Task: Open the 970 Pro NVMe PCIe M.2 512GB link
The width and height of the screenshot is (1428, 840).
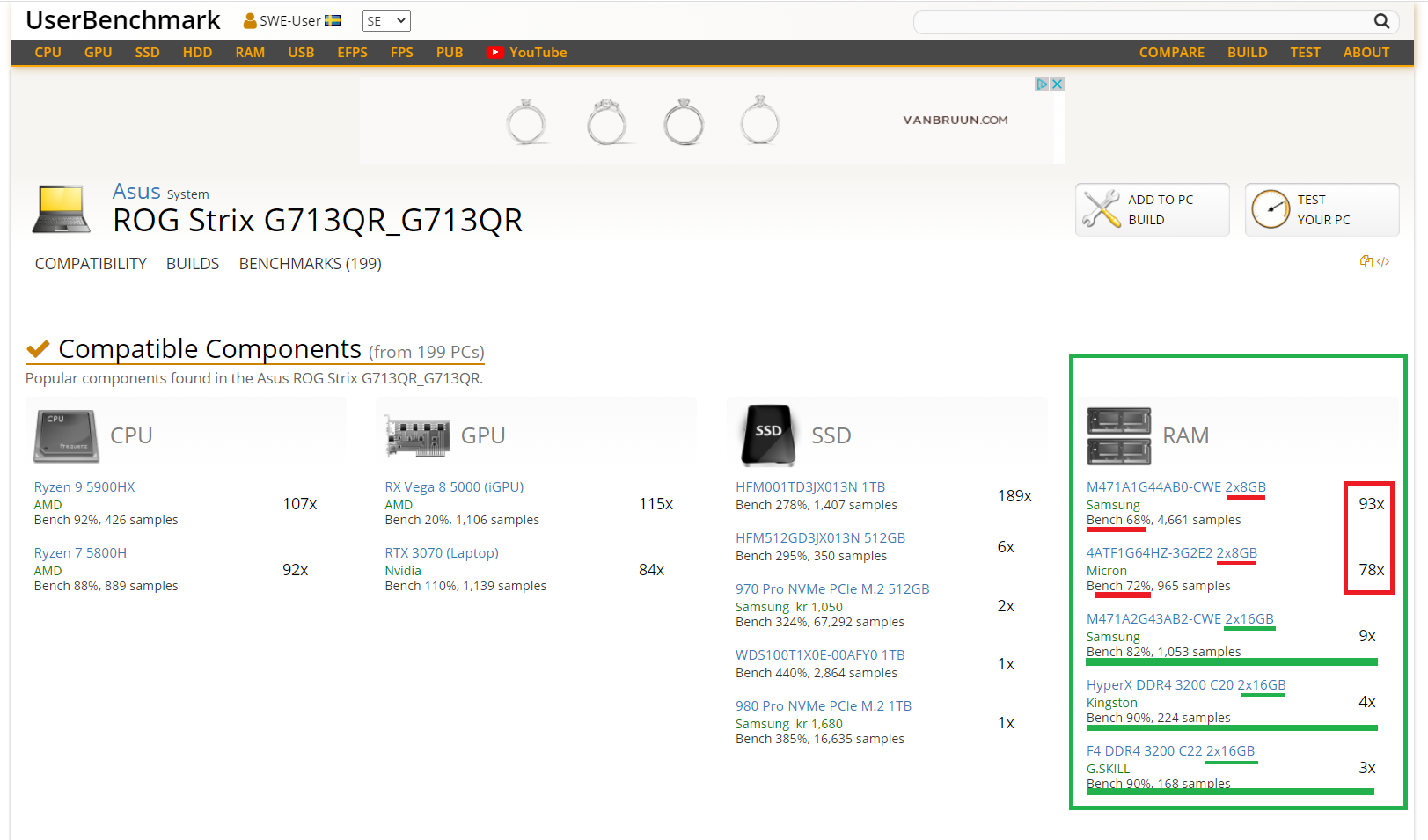Action: pos(832,589)
